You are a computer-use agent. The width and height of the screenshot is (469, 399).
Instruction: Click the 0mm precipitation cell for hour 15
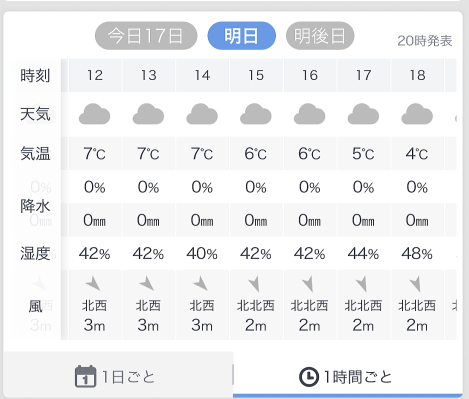(x=256, y=220)
